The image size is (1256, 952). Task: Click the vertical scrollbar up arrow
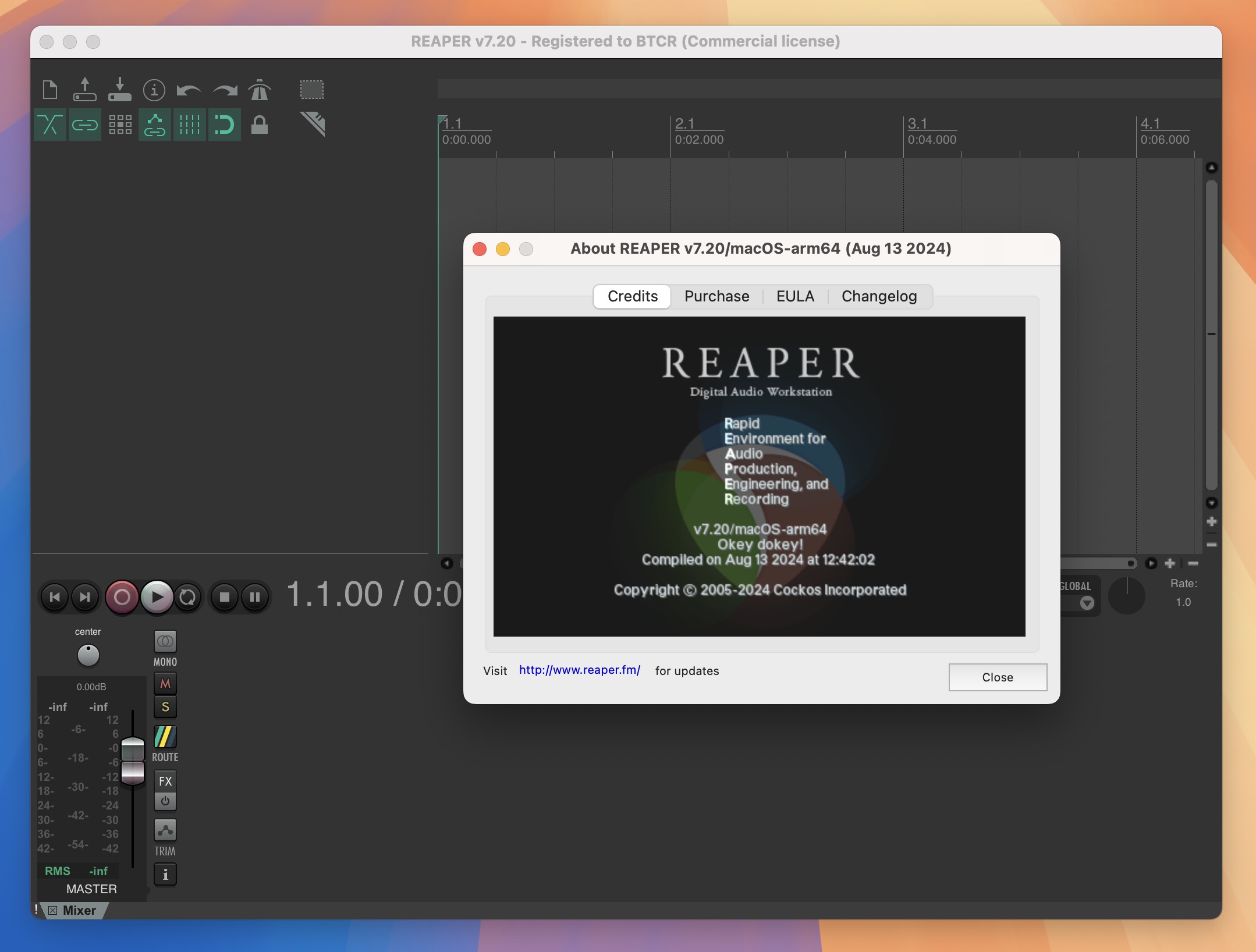1212,168
